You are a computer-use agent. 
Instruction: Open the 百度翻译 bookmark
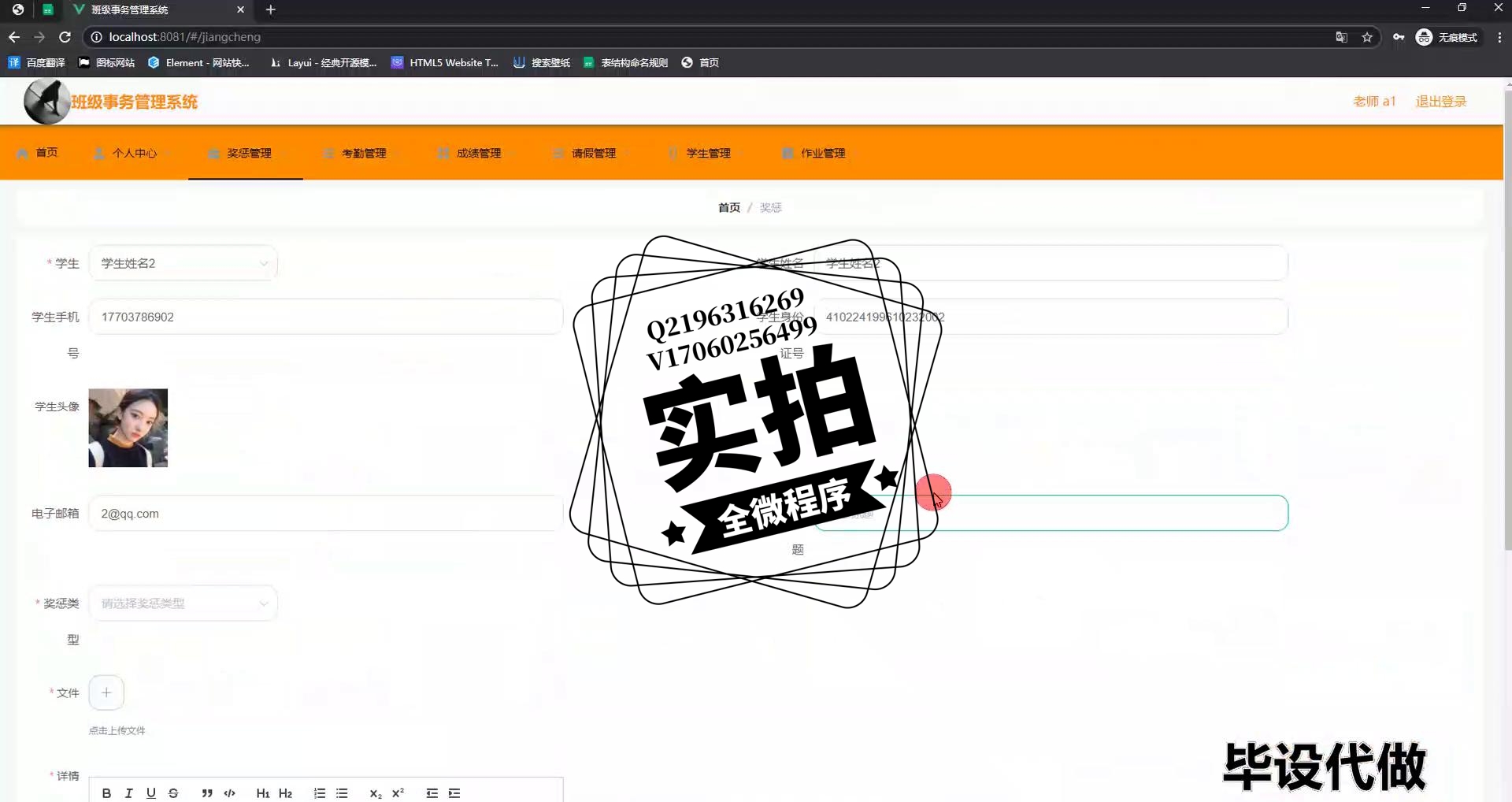(x=37, y=62)
